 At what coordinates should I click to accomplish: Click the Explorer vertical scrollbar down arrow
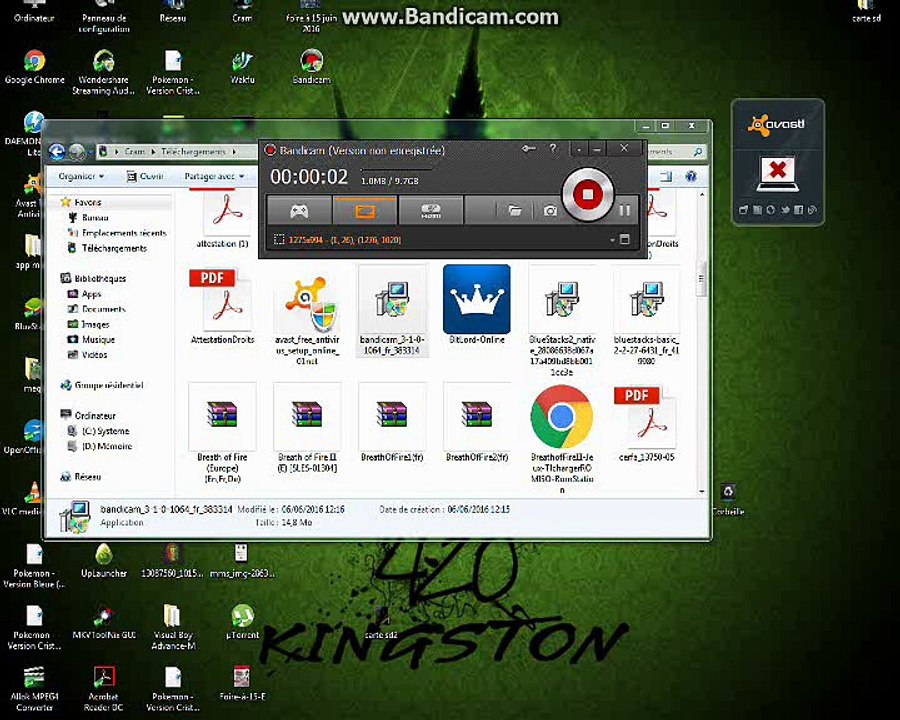[x=701, y=491]
